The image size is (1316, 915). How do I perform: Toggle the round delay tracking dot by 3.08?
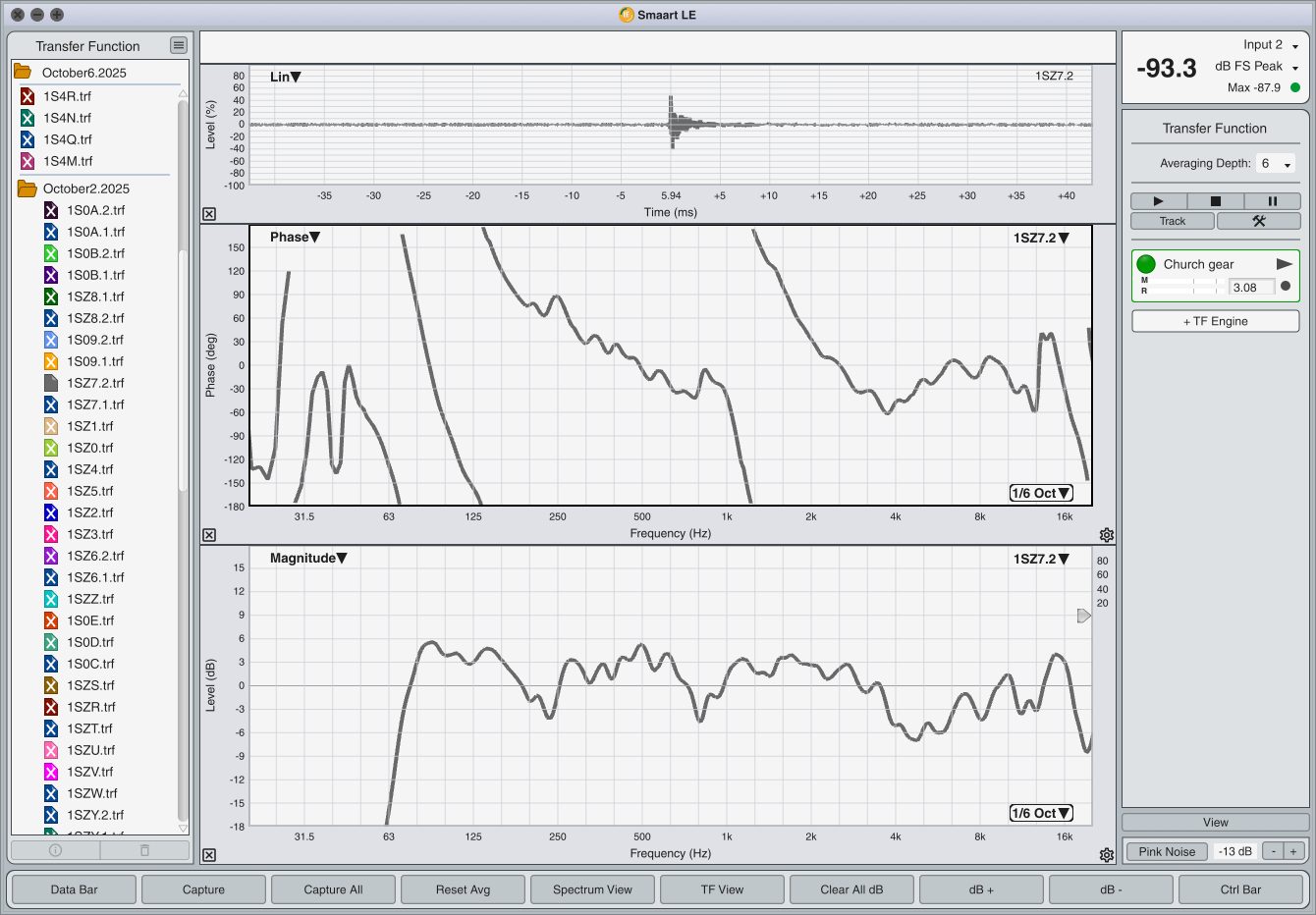[x=1286, y=287]
